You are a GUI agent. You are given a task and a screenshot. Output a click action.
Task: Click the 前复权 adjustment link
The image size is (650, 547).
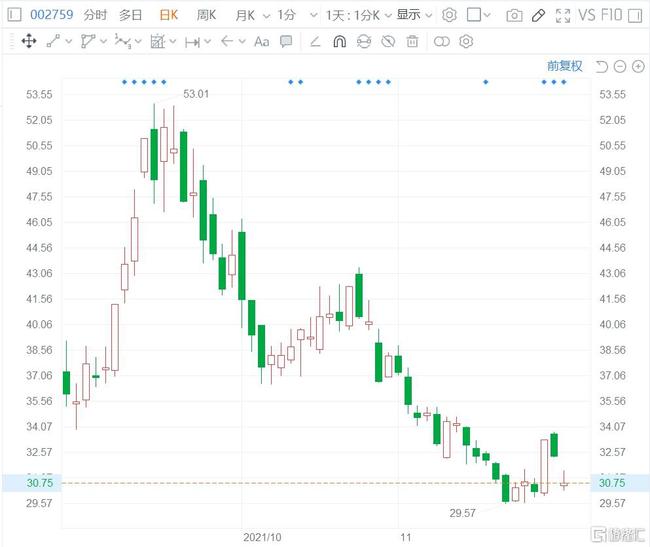point(564,66)
